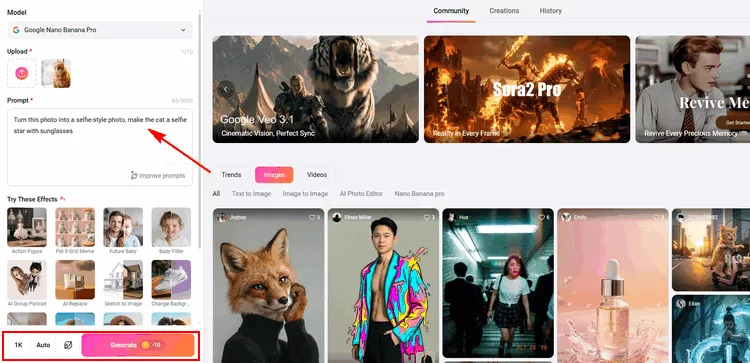Open Emily's serum bottle image
Screen dimensions: 750x363
pyautogui.click(x=613, y=287)
